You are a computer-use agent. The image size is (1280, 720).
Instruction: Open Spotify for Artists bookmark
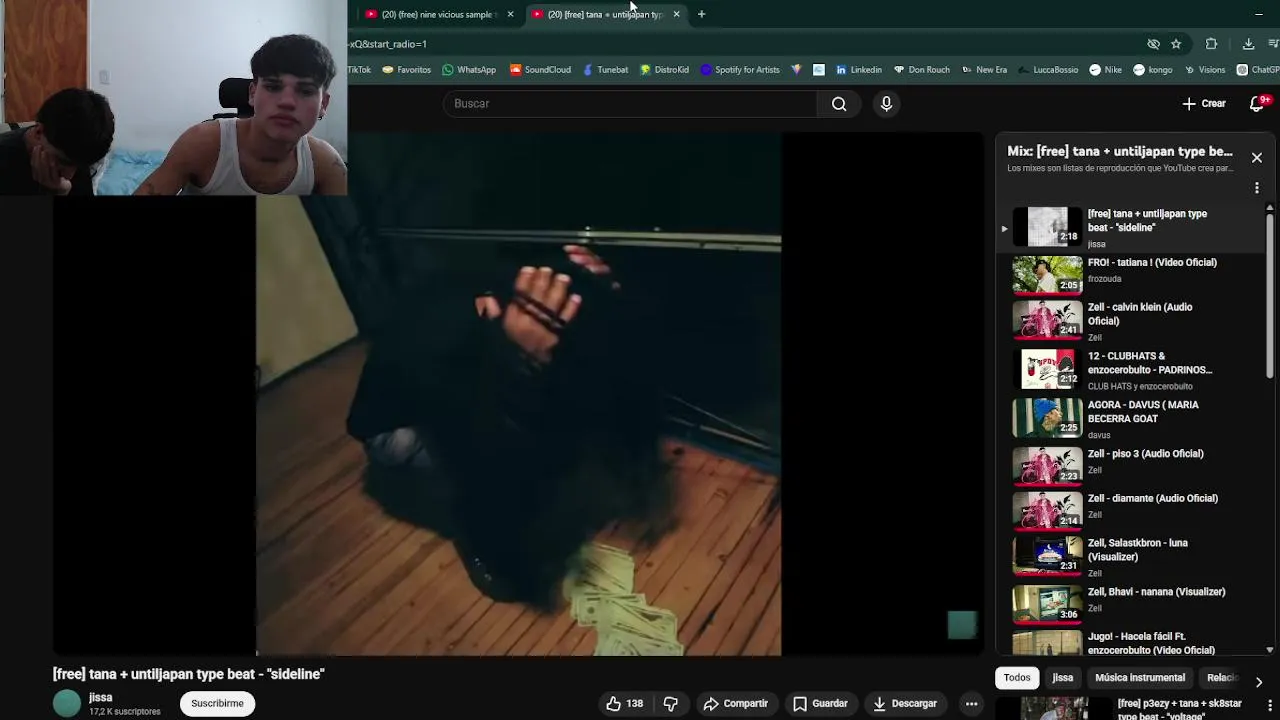click(740, 70)
